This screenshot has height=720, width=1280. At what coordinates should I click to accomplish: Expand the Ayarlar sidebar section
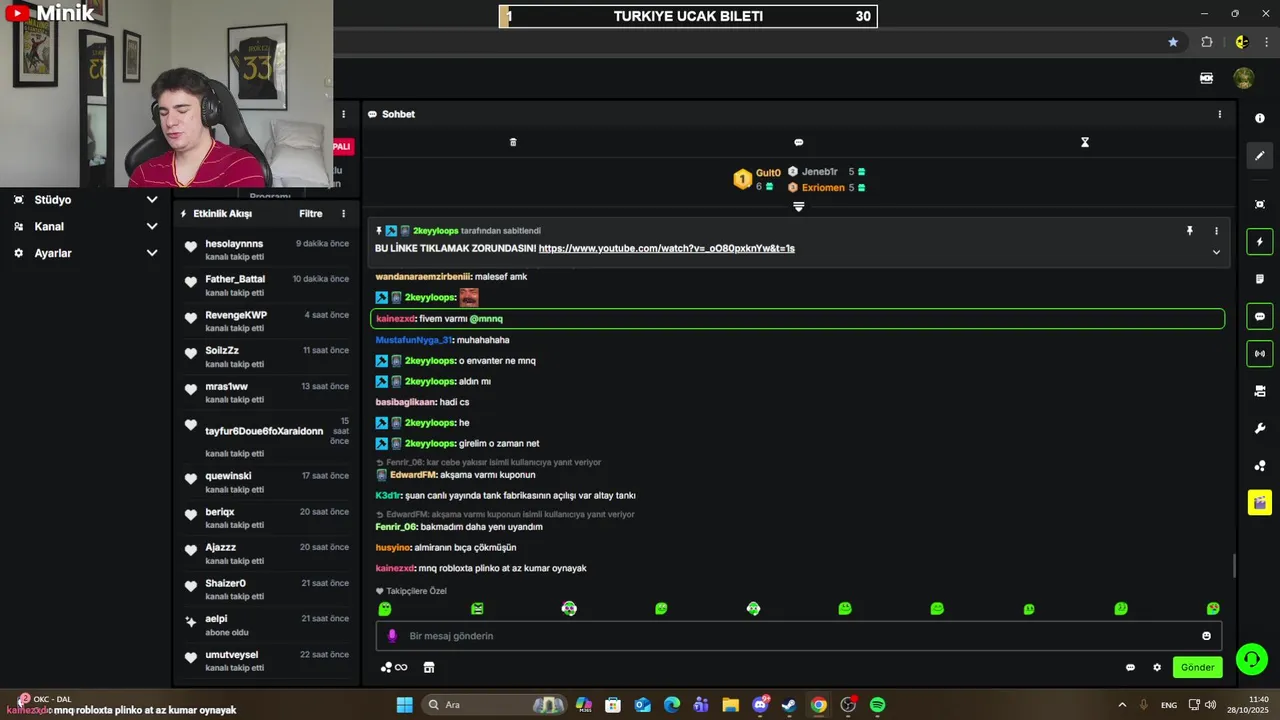86,253
